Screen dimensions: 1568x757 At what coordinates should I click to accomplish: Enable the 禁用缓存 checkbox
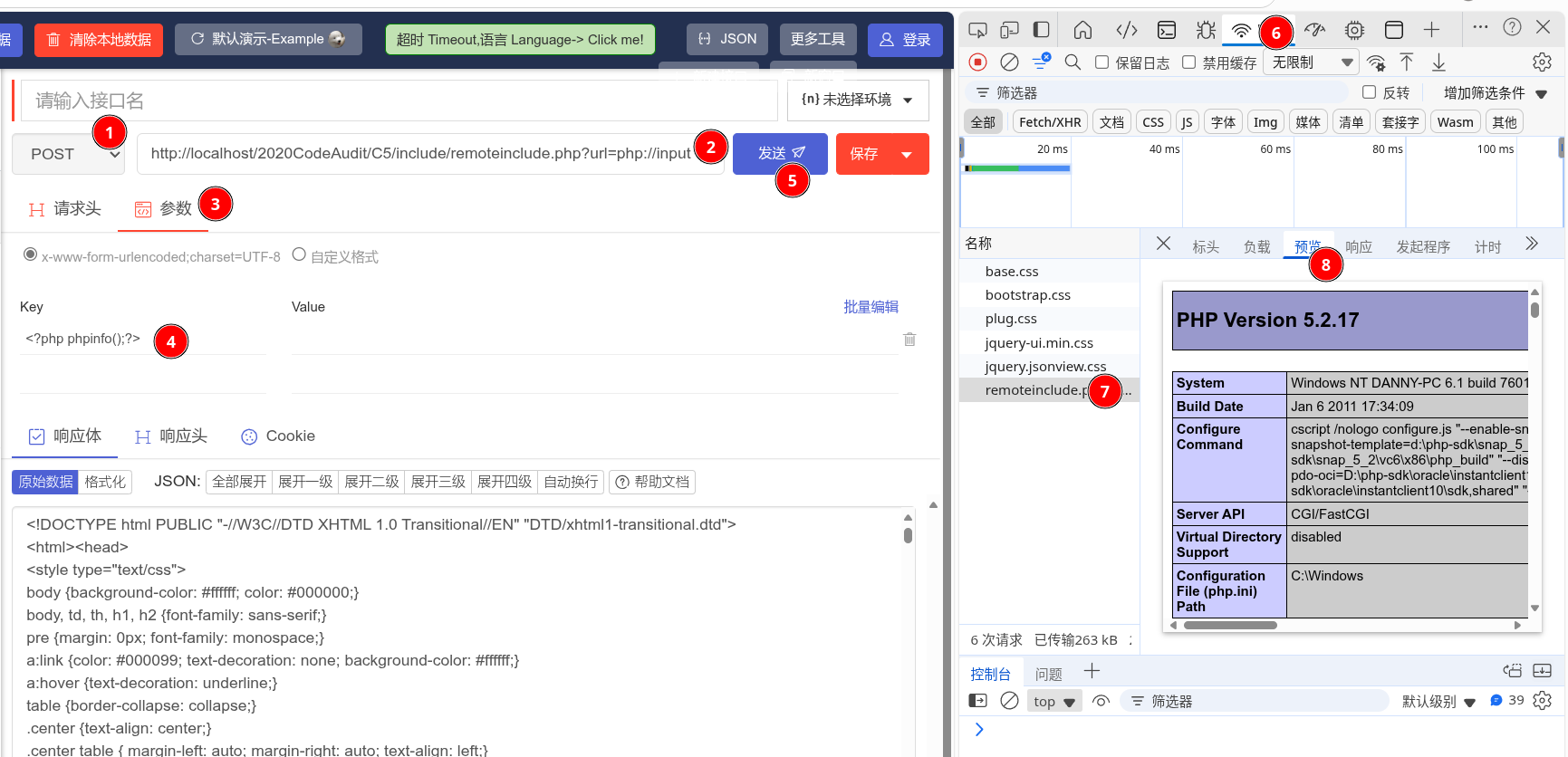pyautogui.click(x=1189, y=62)
